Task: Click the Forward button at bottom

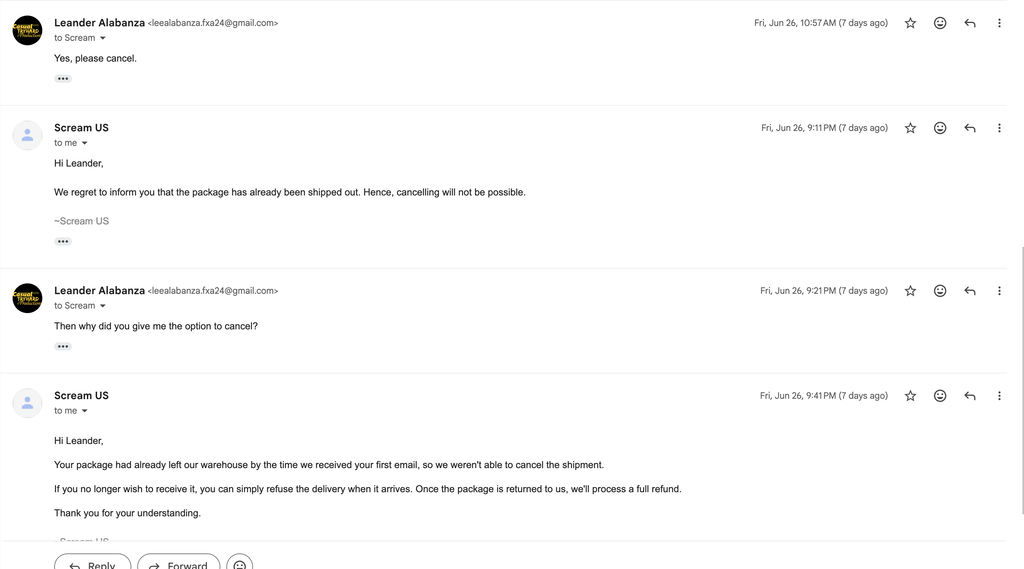Action: tap(178, 564)
